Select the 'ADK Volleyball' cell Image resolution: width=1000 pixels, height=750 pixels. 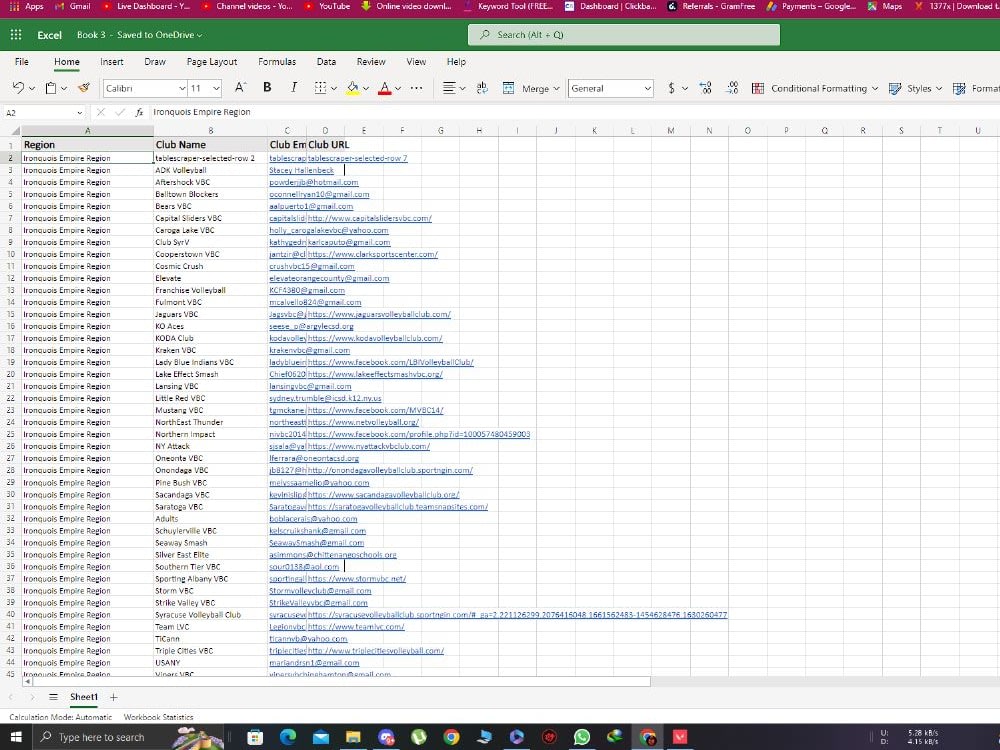coord(210,170)
